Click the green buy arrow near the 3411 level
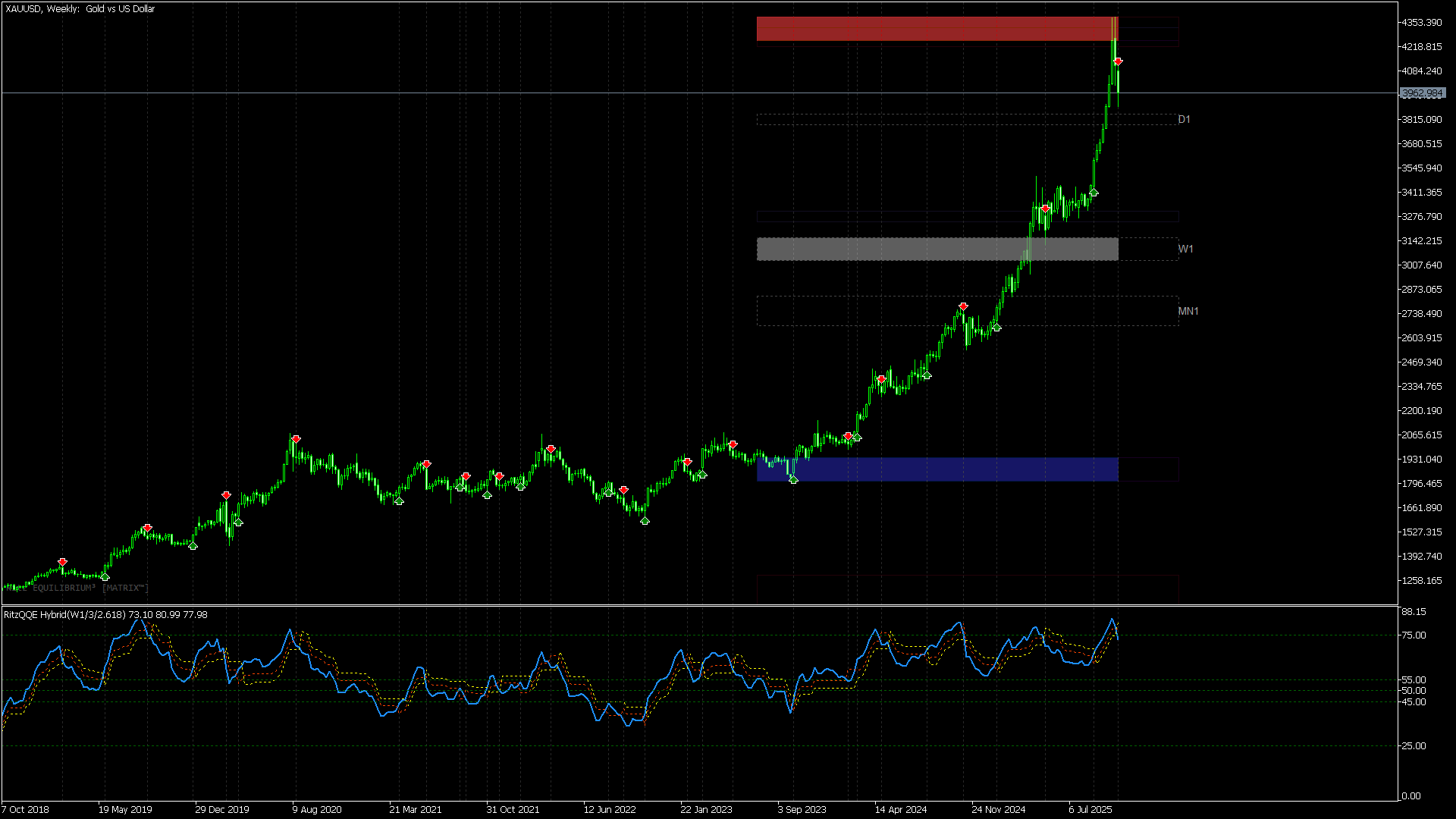 pos(1094,193)
